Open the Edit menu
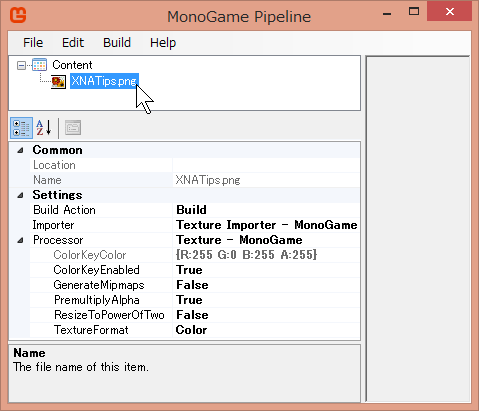 click(73, 43)
